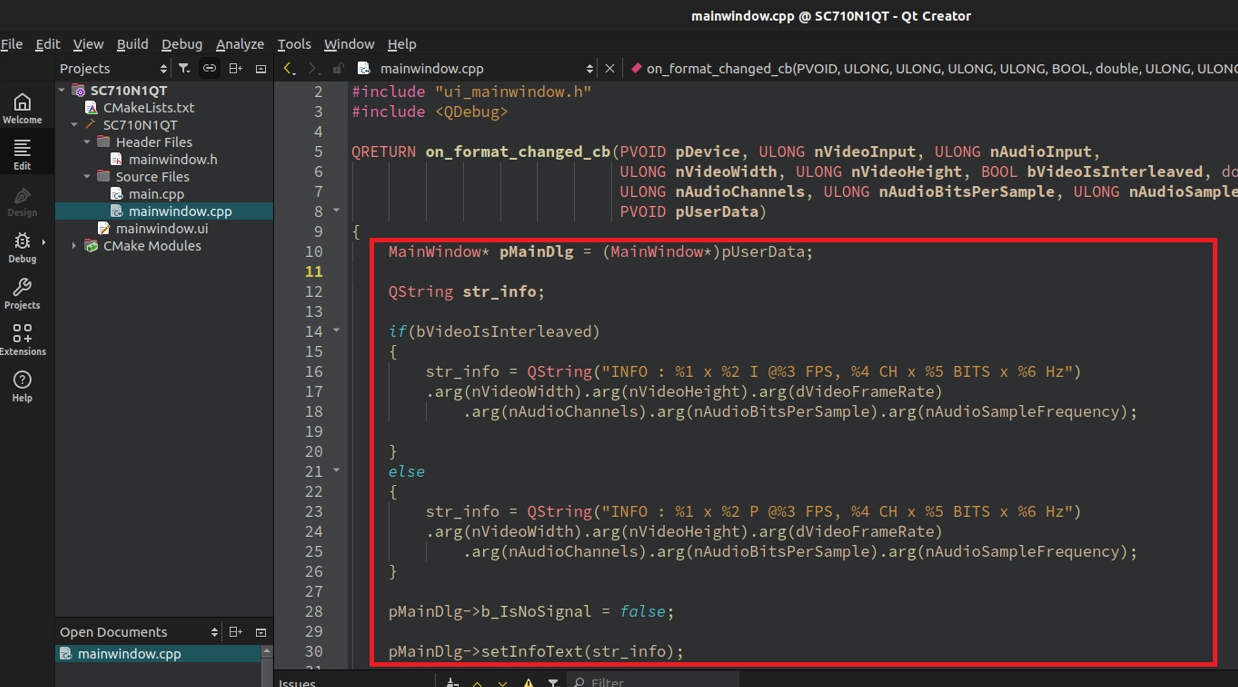The width and height of the screenshot is (1238, 687).
Task: Open the Analyze menu
Action: pos(240,44)
